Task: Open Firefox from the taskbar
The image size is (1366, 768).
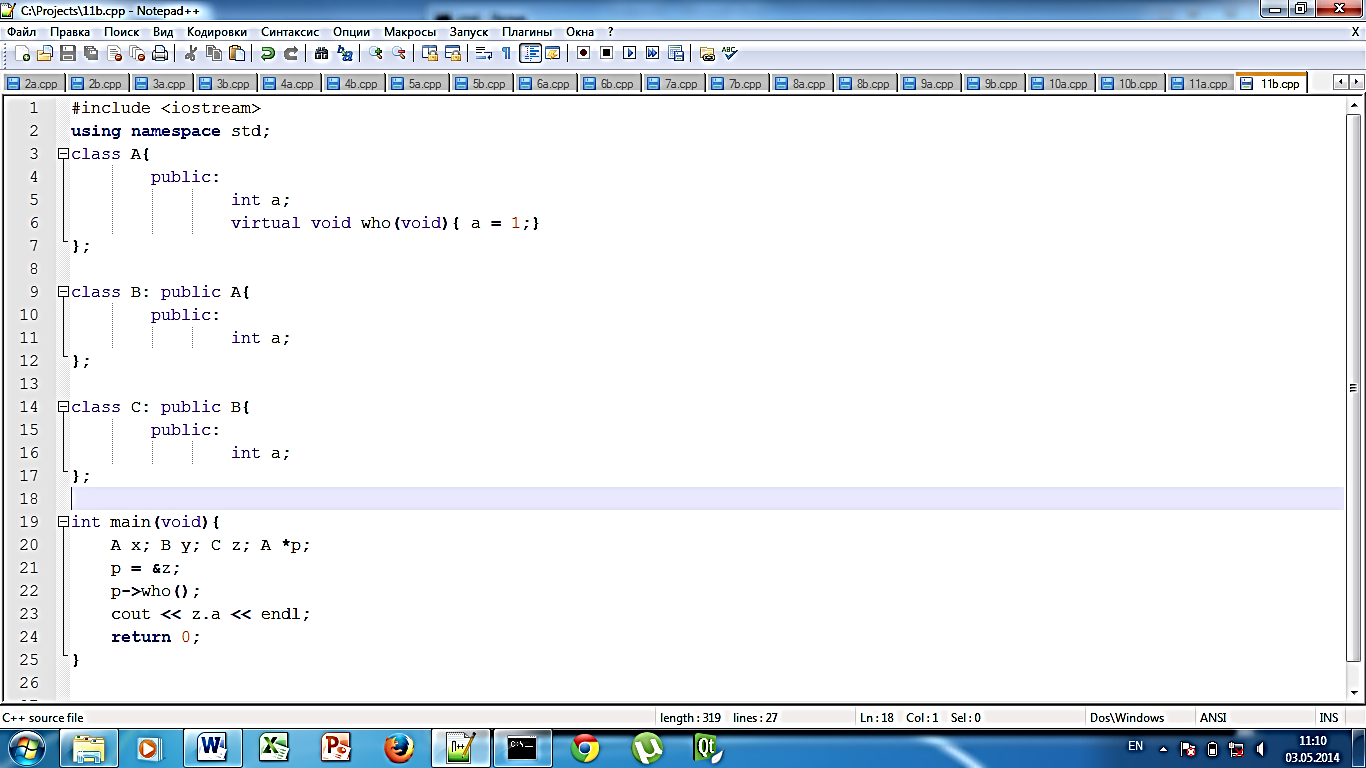Action: pos(399,747)
